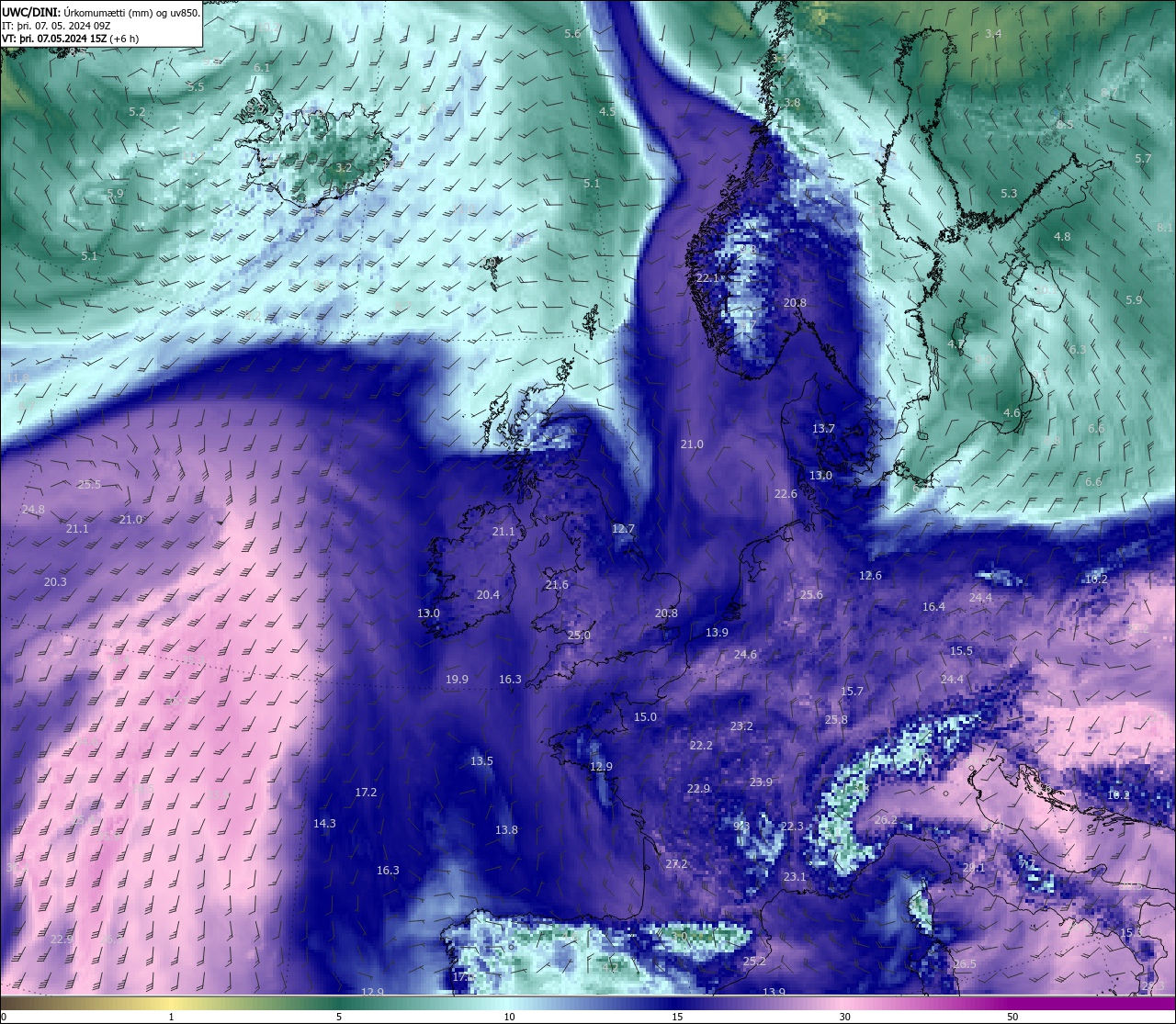Select the 50 tick on the color scale
This screenshot has height=1024, width=1176.
point(1012,1017)
